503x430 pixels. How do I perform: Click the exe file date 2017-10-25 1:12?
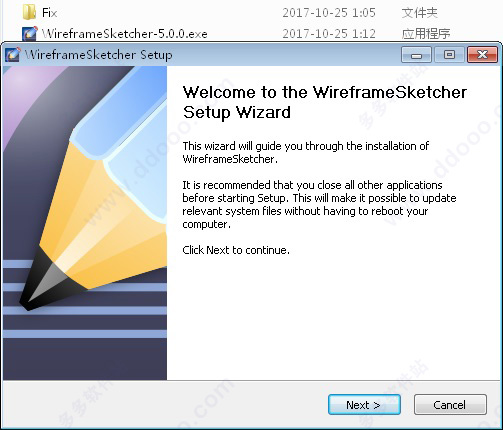click(329, 34)
